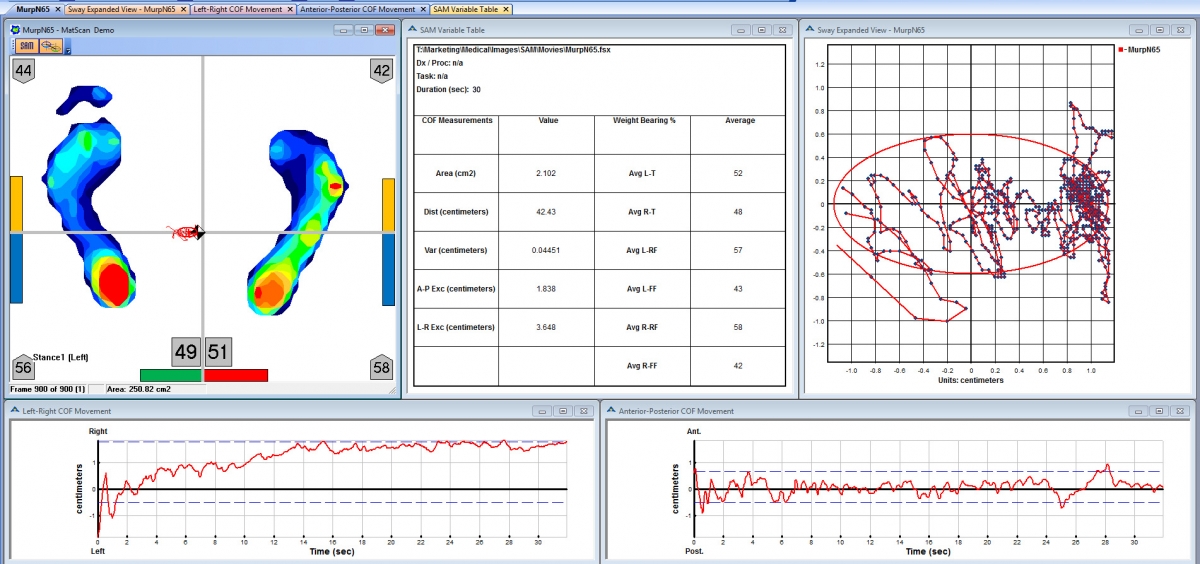Close the SAM Variable Table tab
Screen dimensions: 1200x564
tap(506, 9)
